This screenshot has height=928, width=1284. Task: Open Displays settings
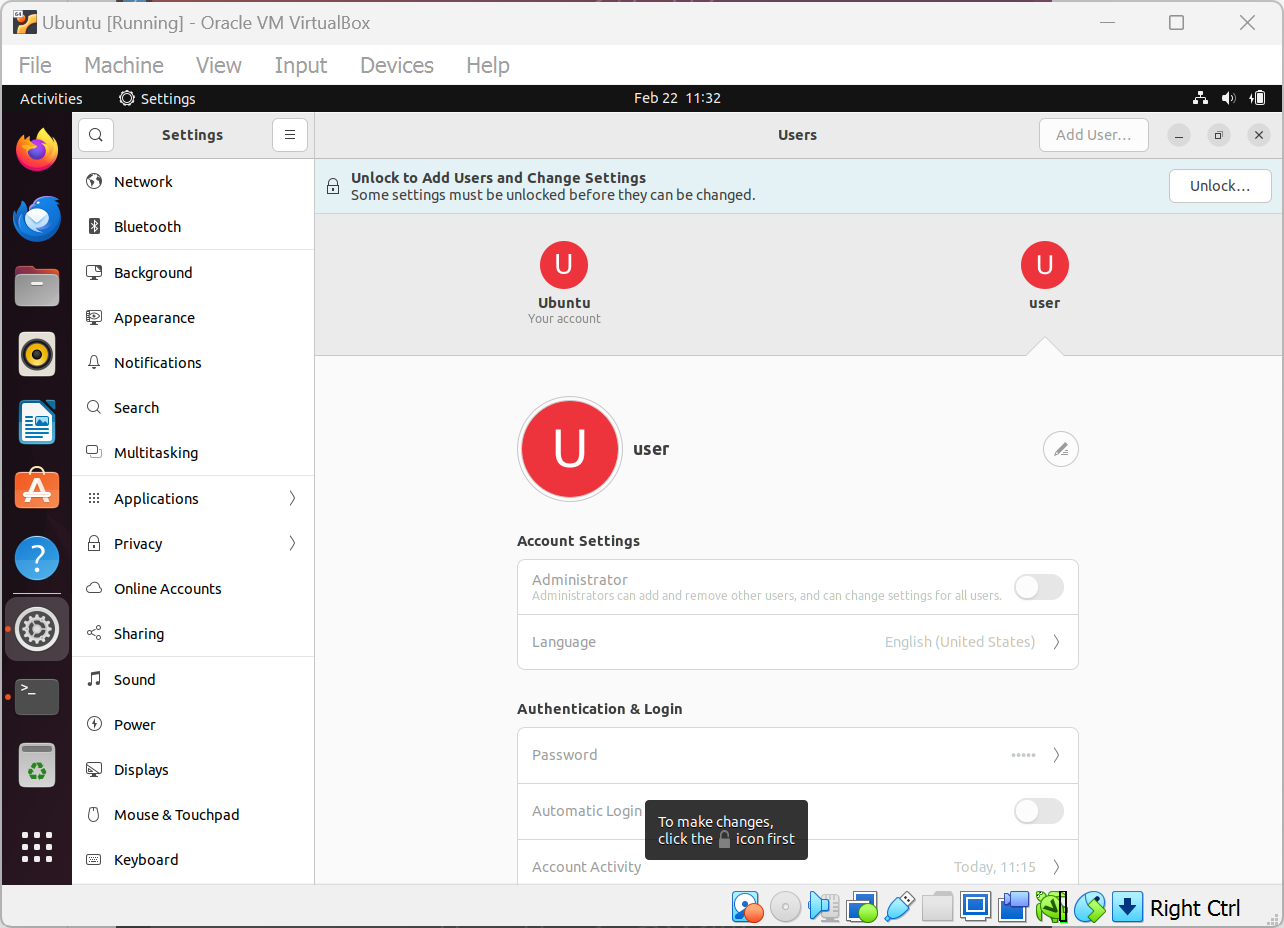[x=193, y=770]
